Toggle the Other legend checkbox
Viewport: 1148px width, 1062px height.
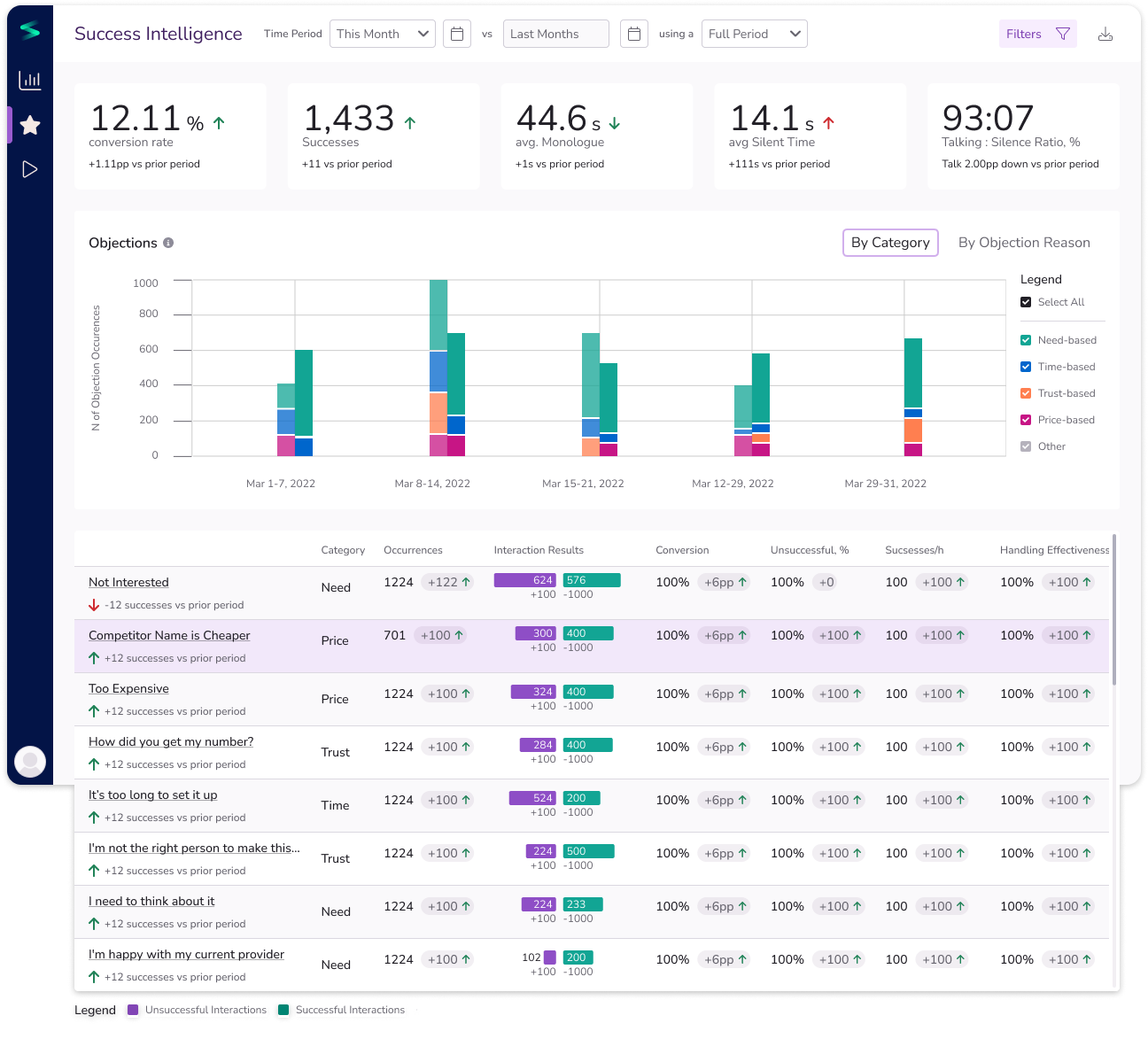[x=1026, y=446]
